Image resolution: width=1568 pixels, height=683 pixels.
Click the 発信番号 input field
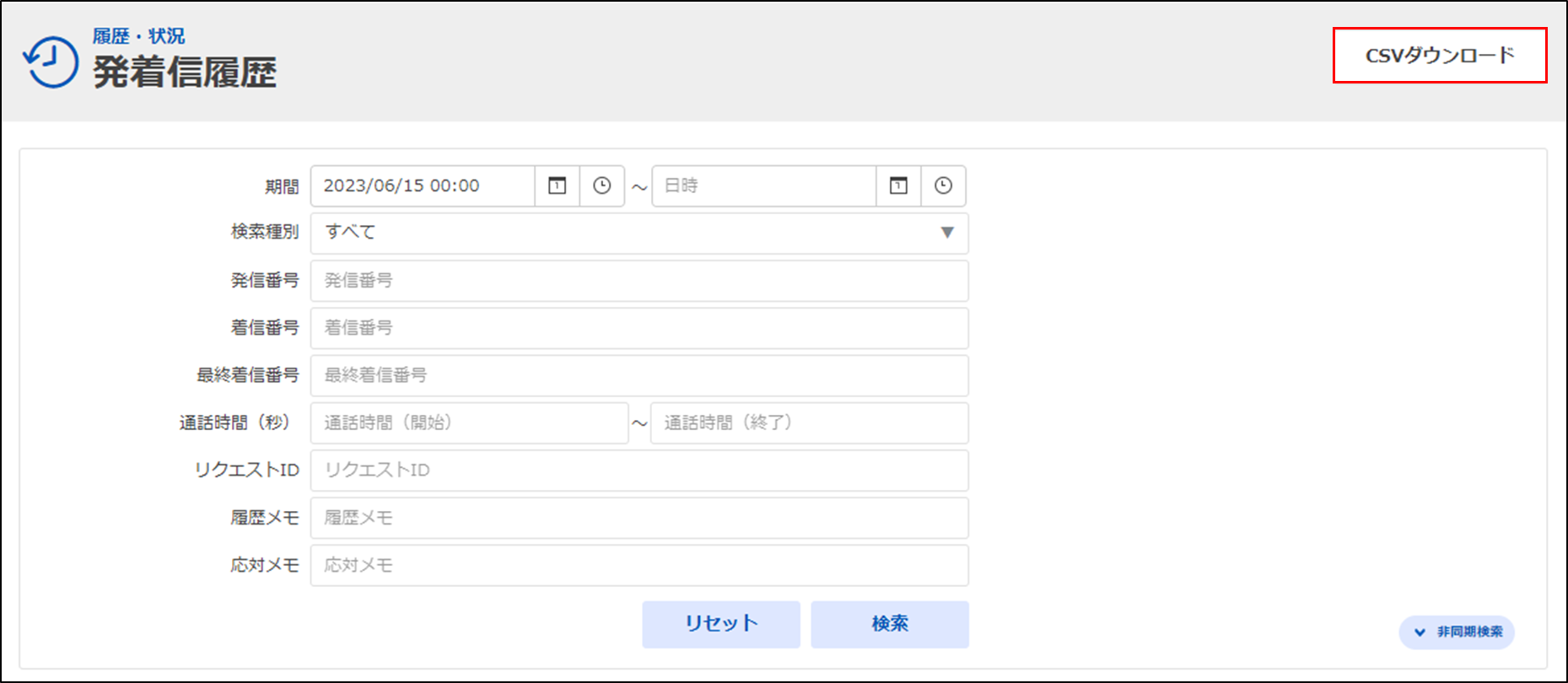(639, 281)
